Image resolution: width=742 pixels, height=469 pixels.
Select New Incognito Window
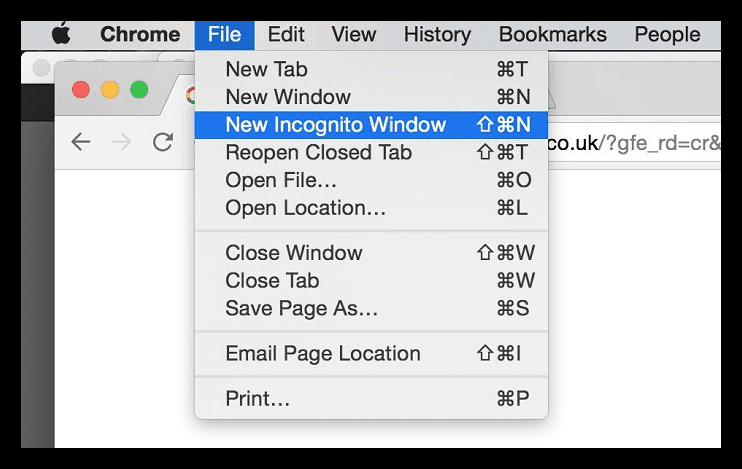click(x=371, y=125)
